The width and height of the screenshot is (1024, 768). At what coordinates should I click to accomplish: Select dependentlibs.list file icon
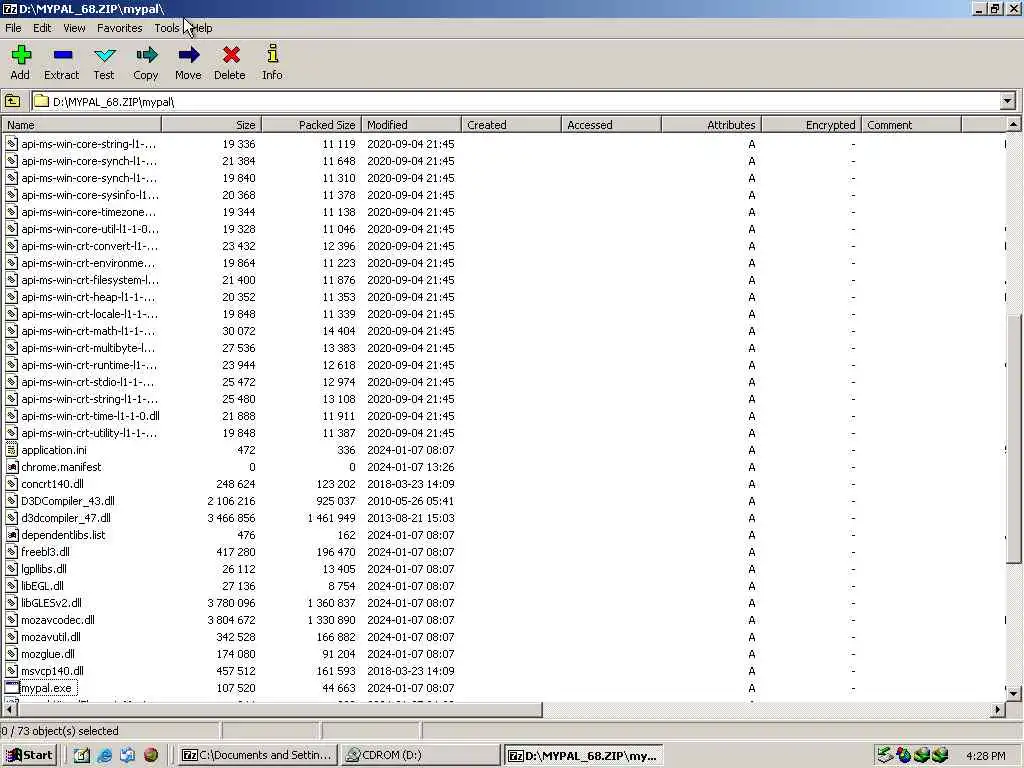(x=12, y=535)
